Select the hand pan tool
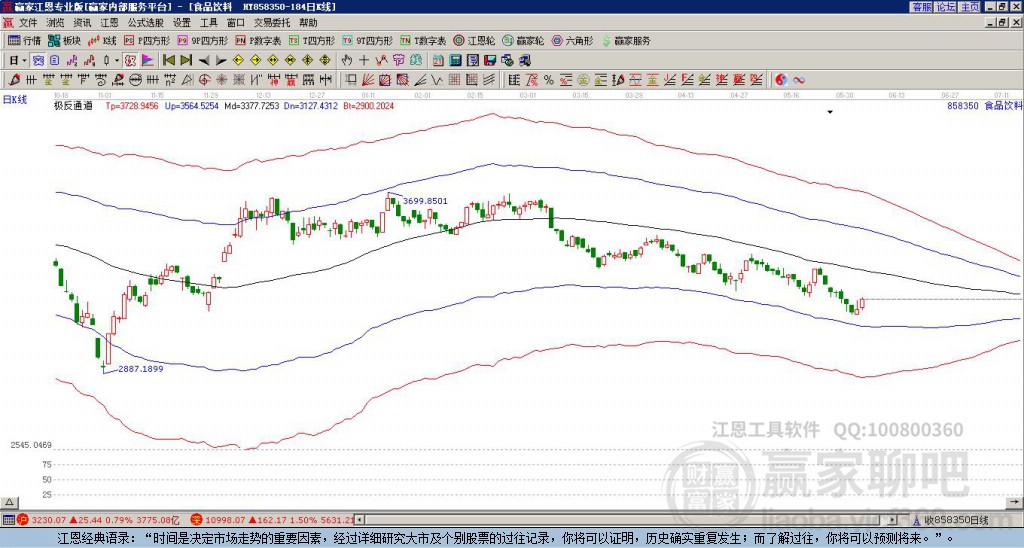1024x548 pixels. point(347,61)
